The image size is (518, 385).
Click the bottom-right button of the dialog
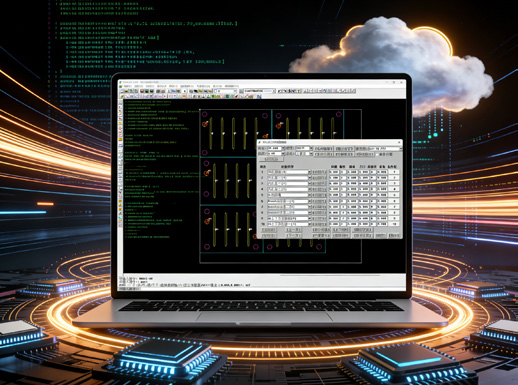pos(394,235)
